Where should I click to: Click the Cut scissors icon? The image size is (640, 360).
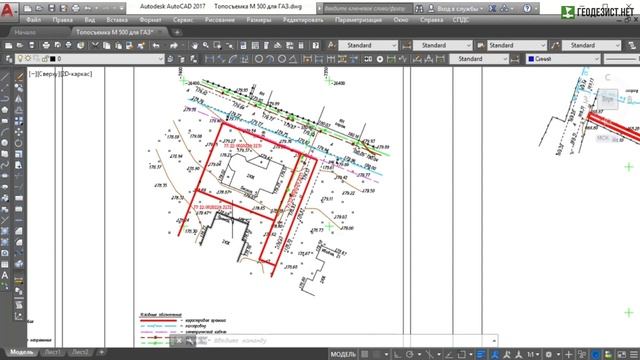(95, 45)
